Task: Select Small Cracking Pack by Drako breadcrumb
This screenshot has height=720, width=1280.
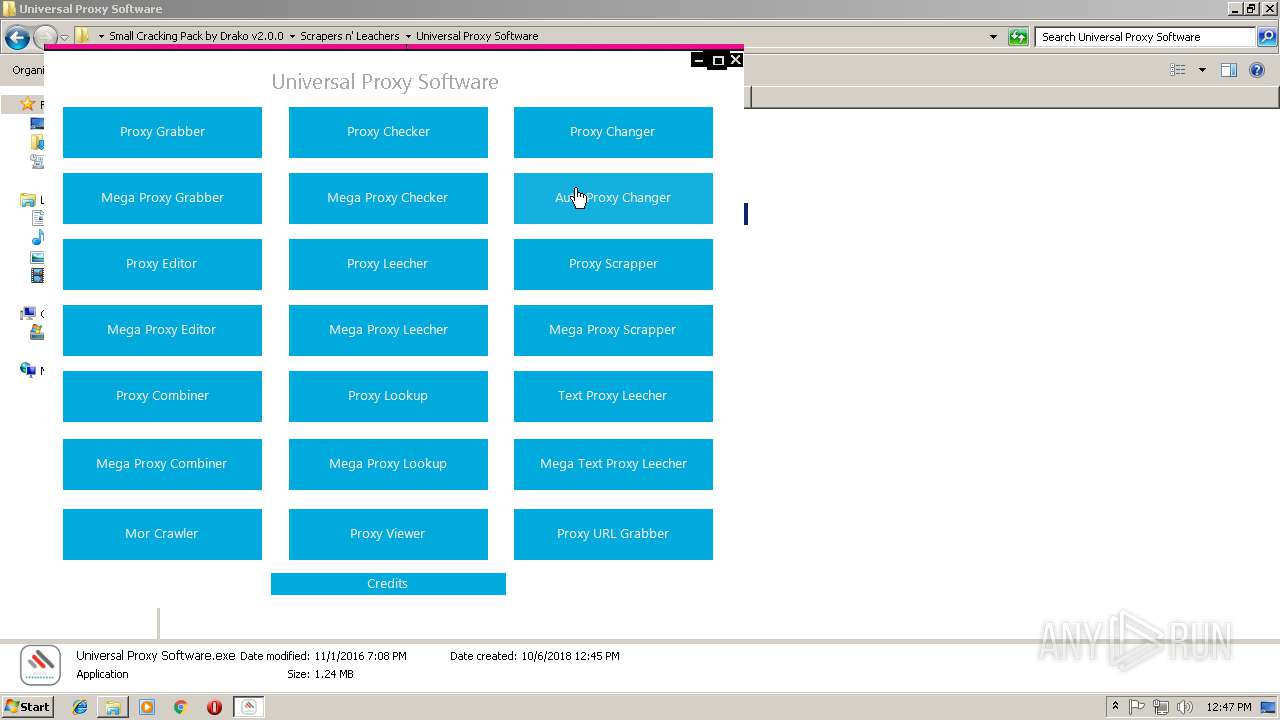Action: [196, 36]
